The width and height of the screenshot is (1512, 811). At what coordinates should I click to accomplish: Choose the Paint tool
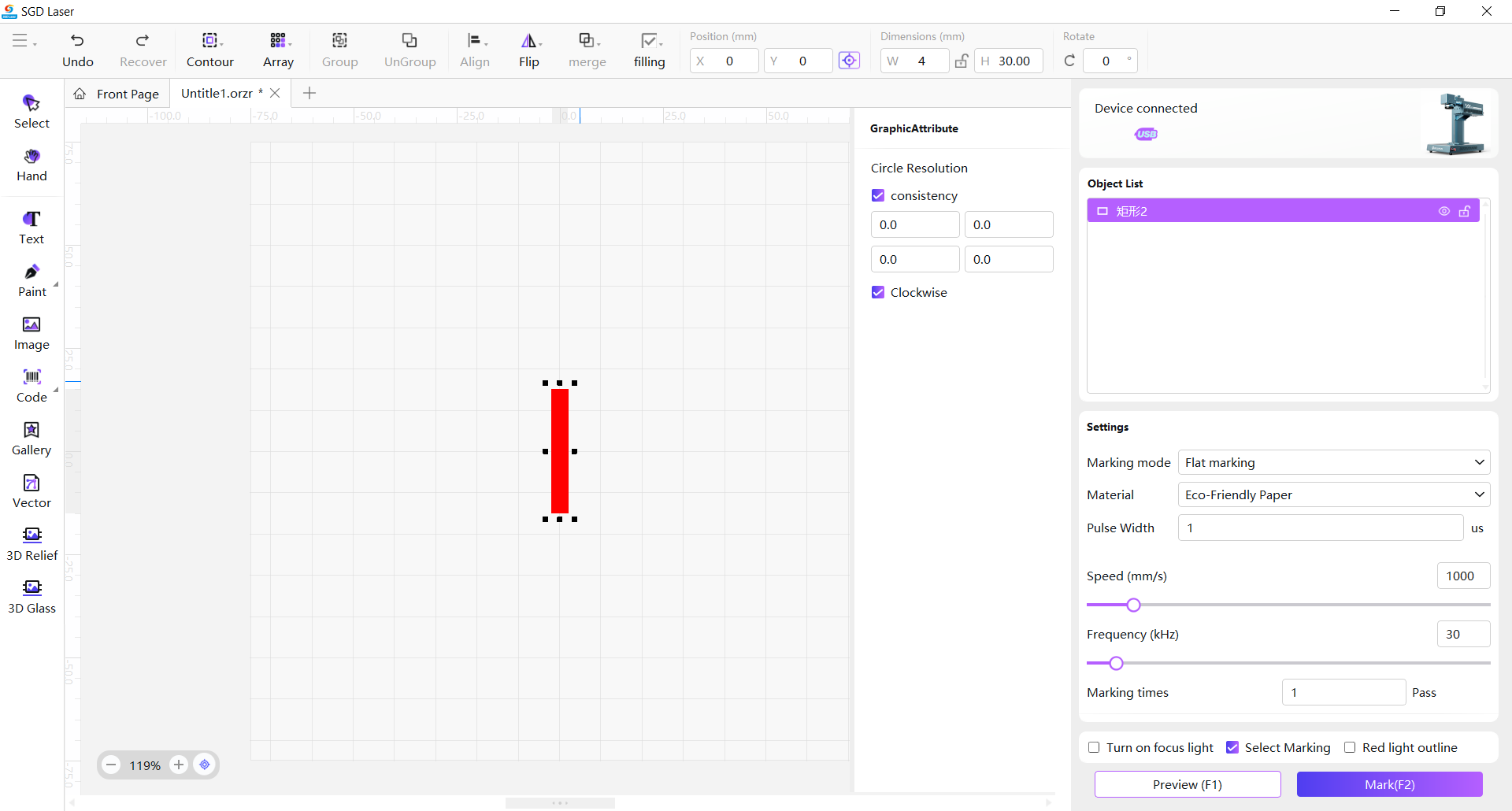31,280
